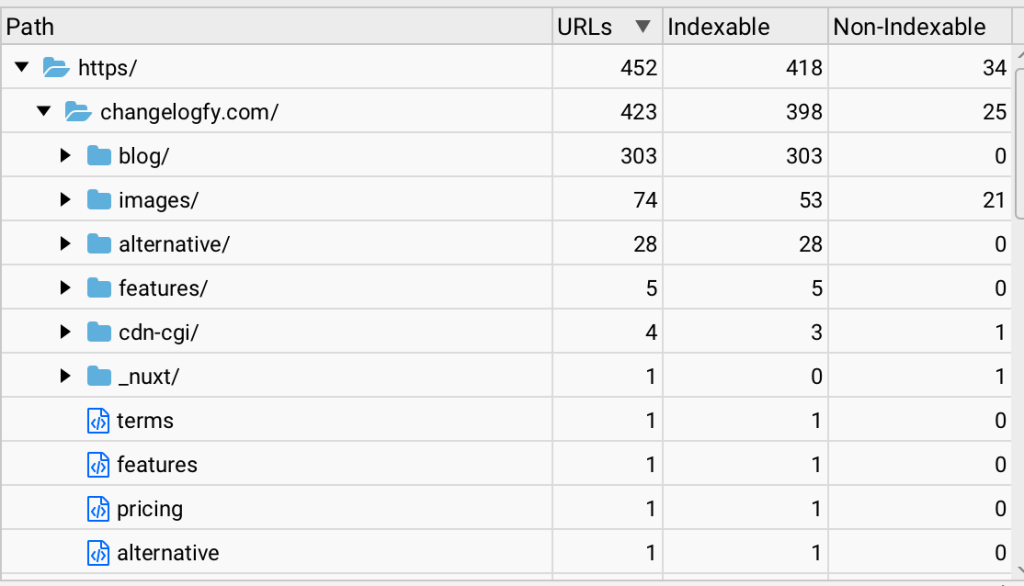The height and width of the screenshot is (586, 1024).
Task: Select the features page row
Action: pos(506,464)
